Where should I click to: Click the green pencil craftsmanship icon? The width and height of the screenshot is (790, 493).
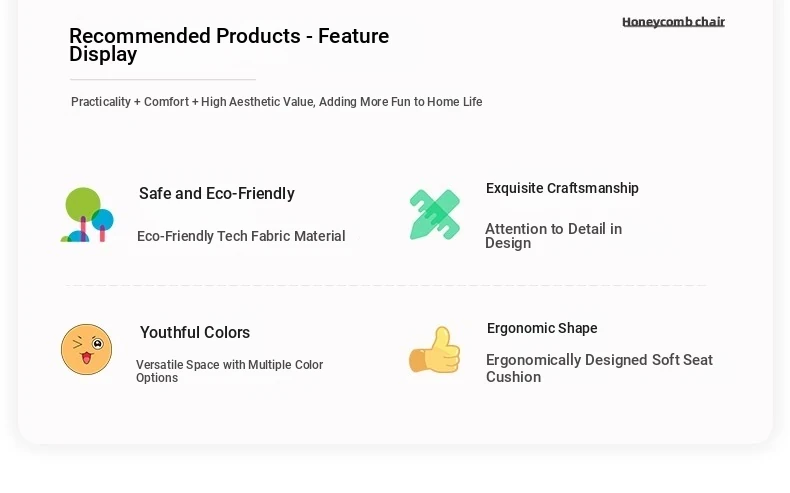click(x=435, y=214)
